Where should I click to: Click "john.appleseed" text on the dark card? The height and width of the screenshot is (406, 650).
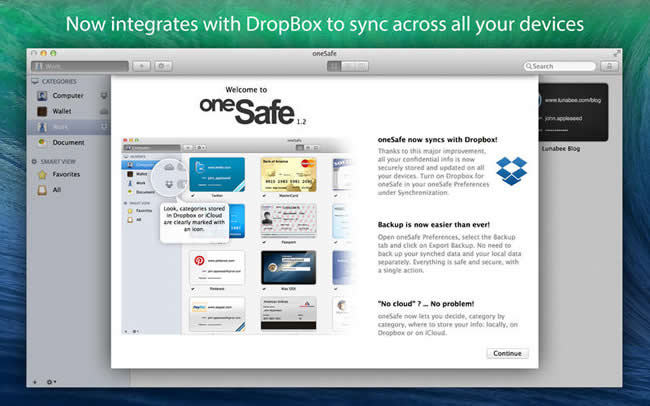(563, 118)
